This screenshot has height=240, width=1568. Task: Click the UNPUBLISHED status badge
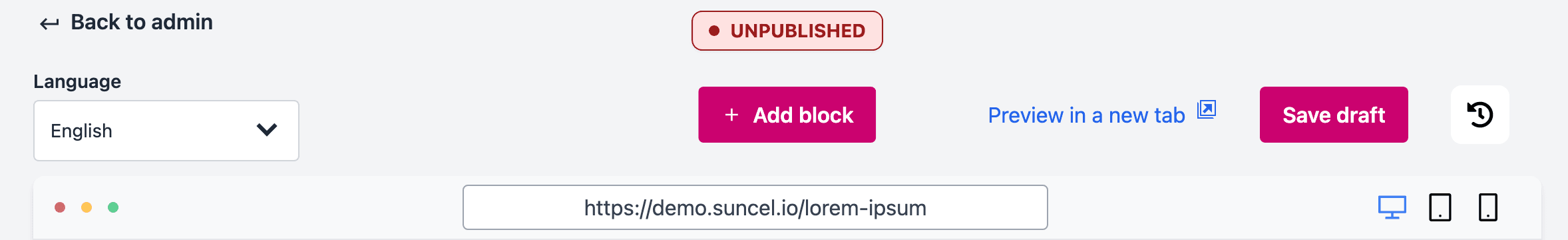(787, 31)
